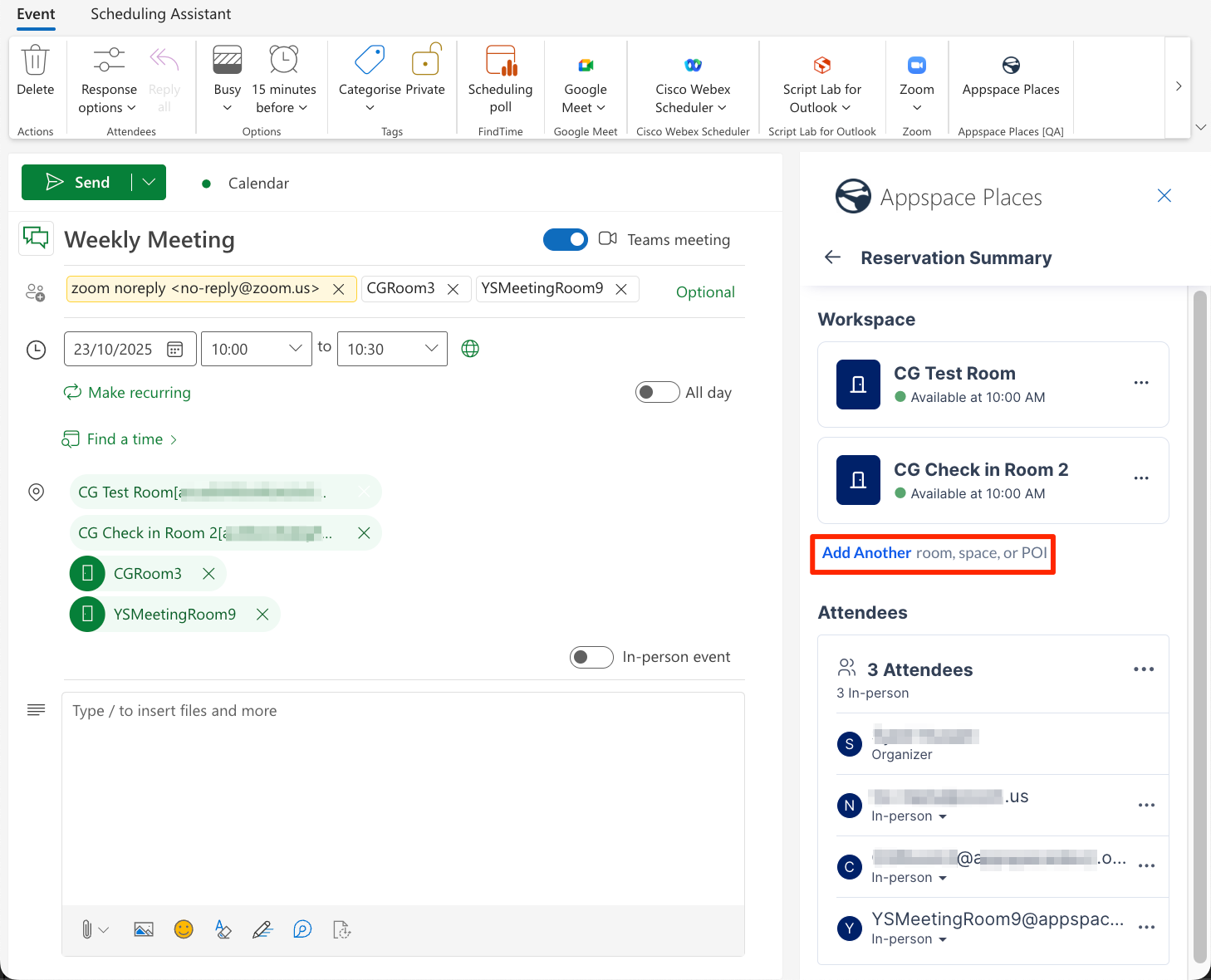Open the emoji picker
The width and height of the screenshot is (1211, 980).
[x=184, y=929]
